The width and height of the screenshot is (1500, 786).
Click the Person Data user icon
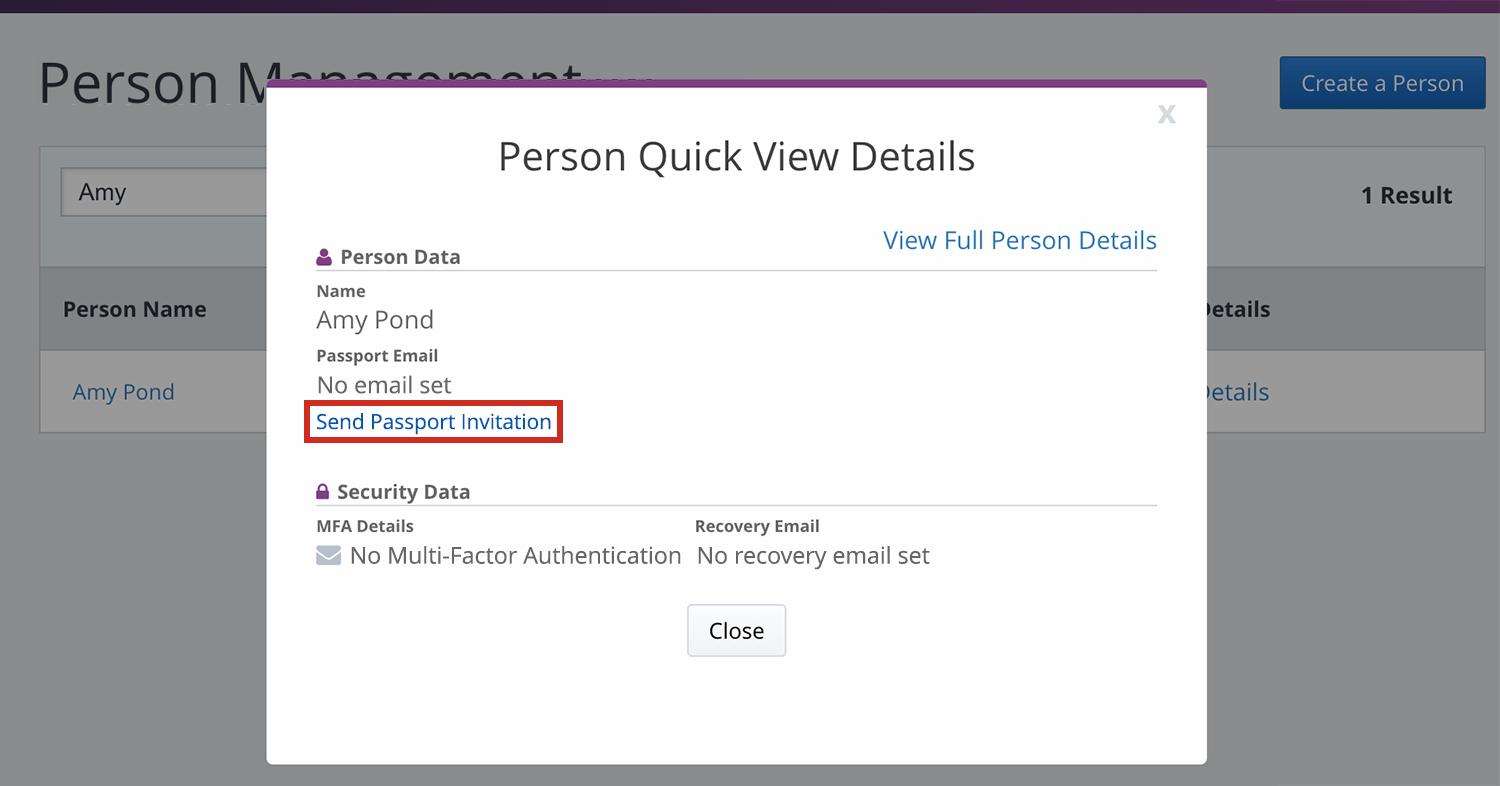coord(324,257)
